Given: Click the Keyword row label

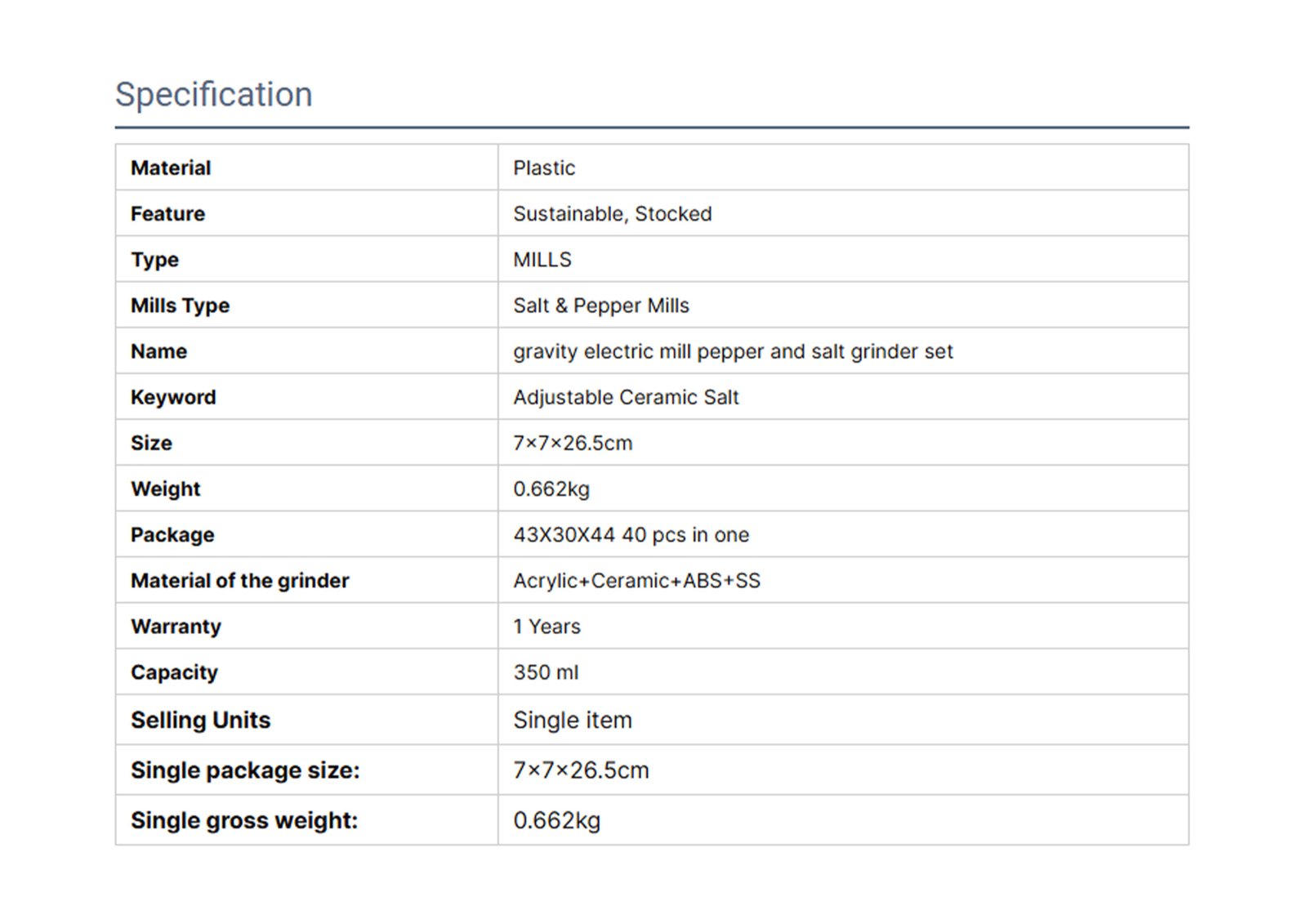Looking at the screenshot, I should [173, 397].
